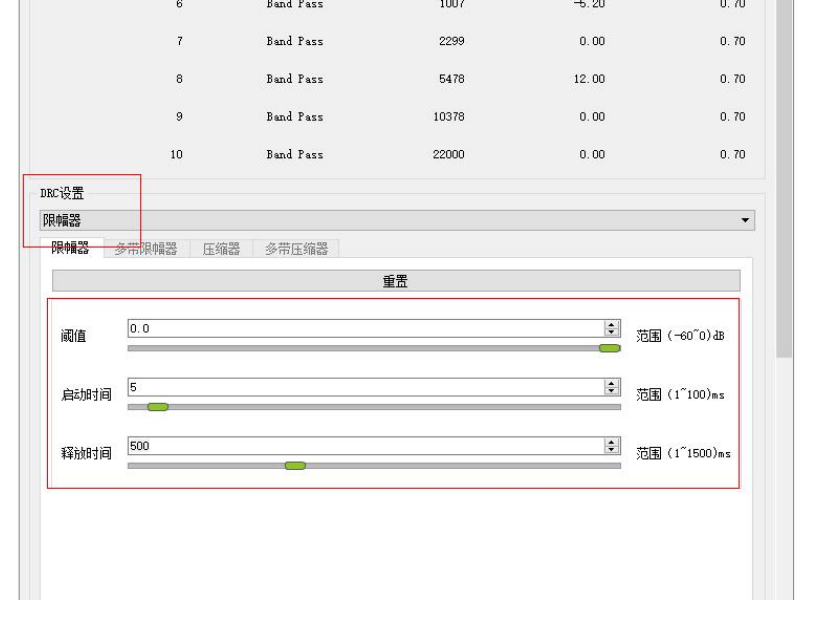This screenshot has width=831, height=642.
Task: Switch to the 多带压缩器 tab
Action: click(x=296, y=249)
